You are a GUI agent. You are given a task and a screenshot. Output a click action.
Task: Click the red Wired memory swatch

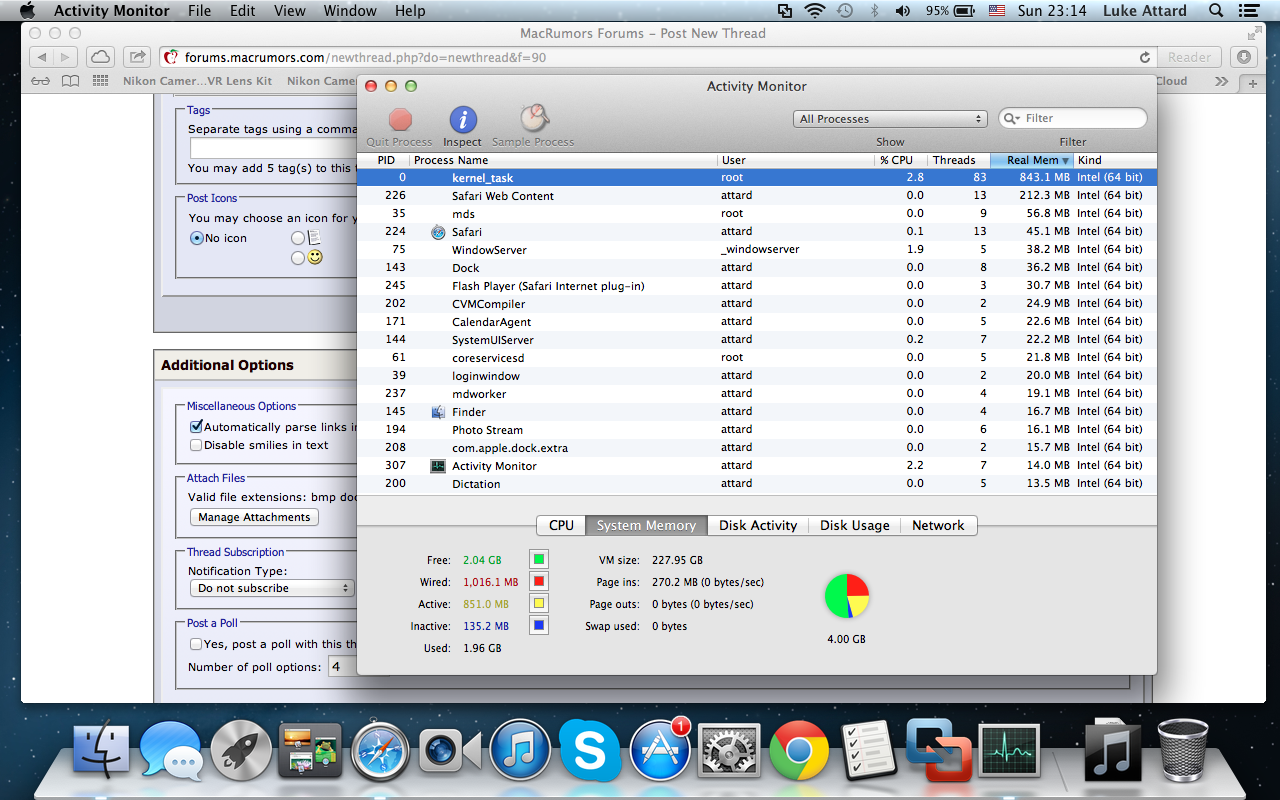(539, 582)
